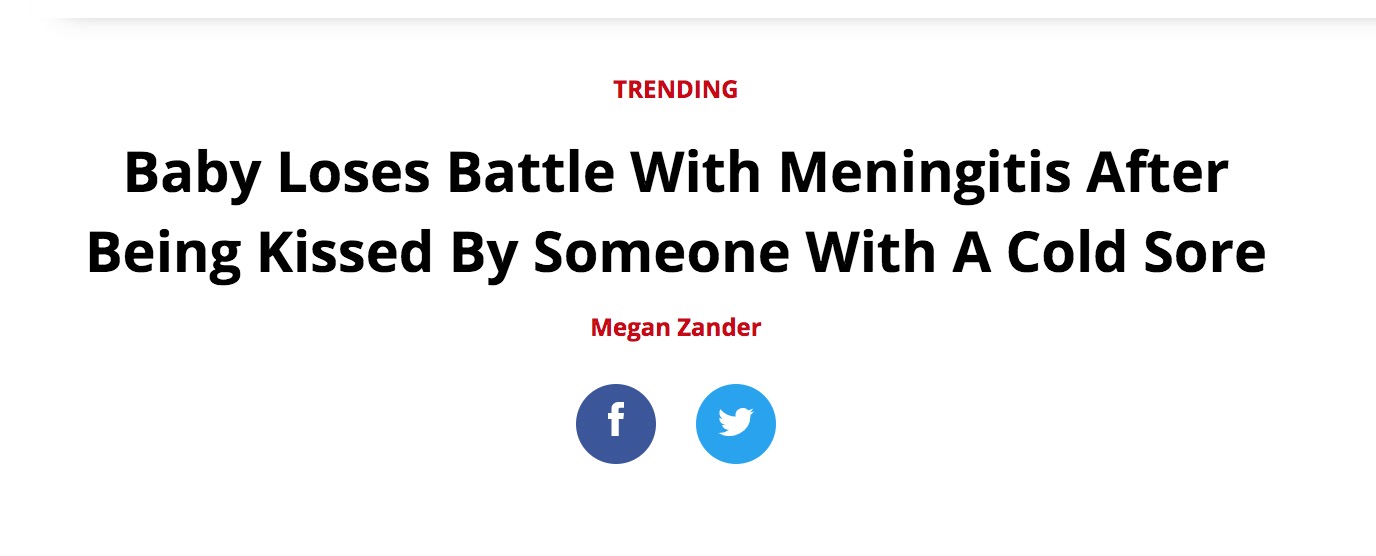
Task: Select the headline line starting 'Baby Loses Battle'
Action: (x=676, y=172)
